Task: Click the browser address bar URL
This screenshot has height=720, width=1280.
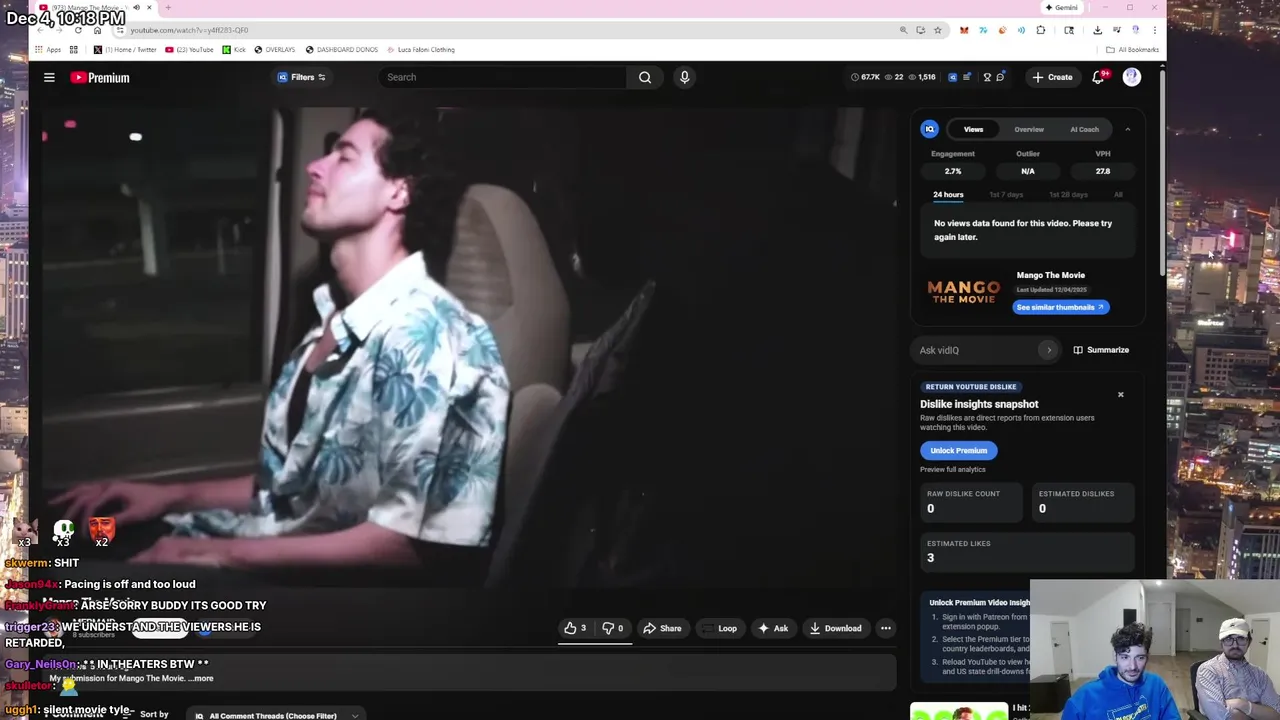Action: (x=189, y=30)
